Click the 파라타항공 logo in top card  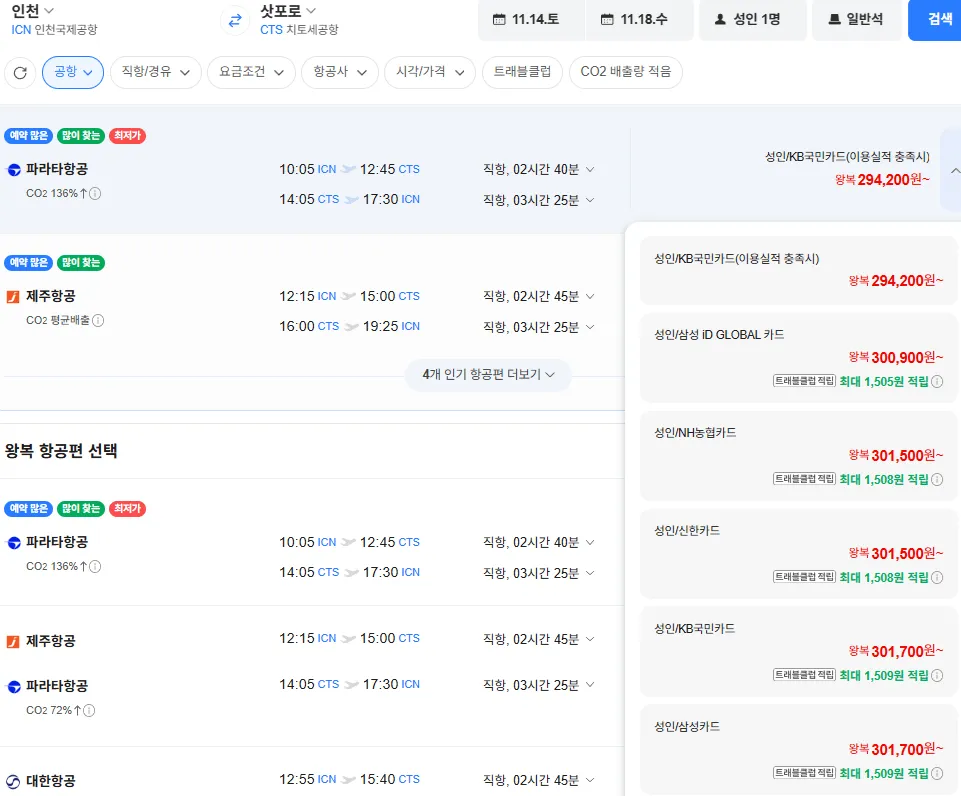pyautogui.click(x=13, y=170)
